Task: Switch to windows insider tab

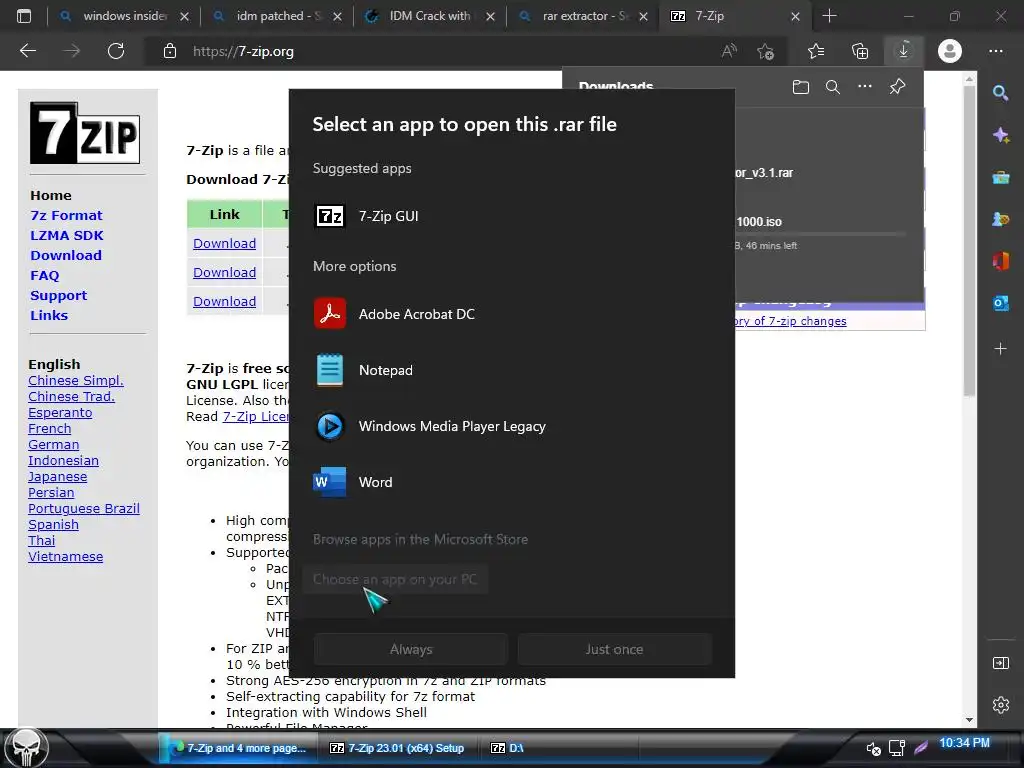Action: 124,16
